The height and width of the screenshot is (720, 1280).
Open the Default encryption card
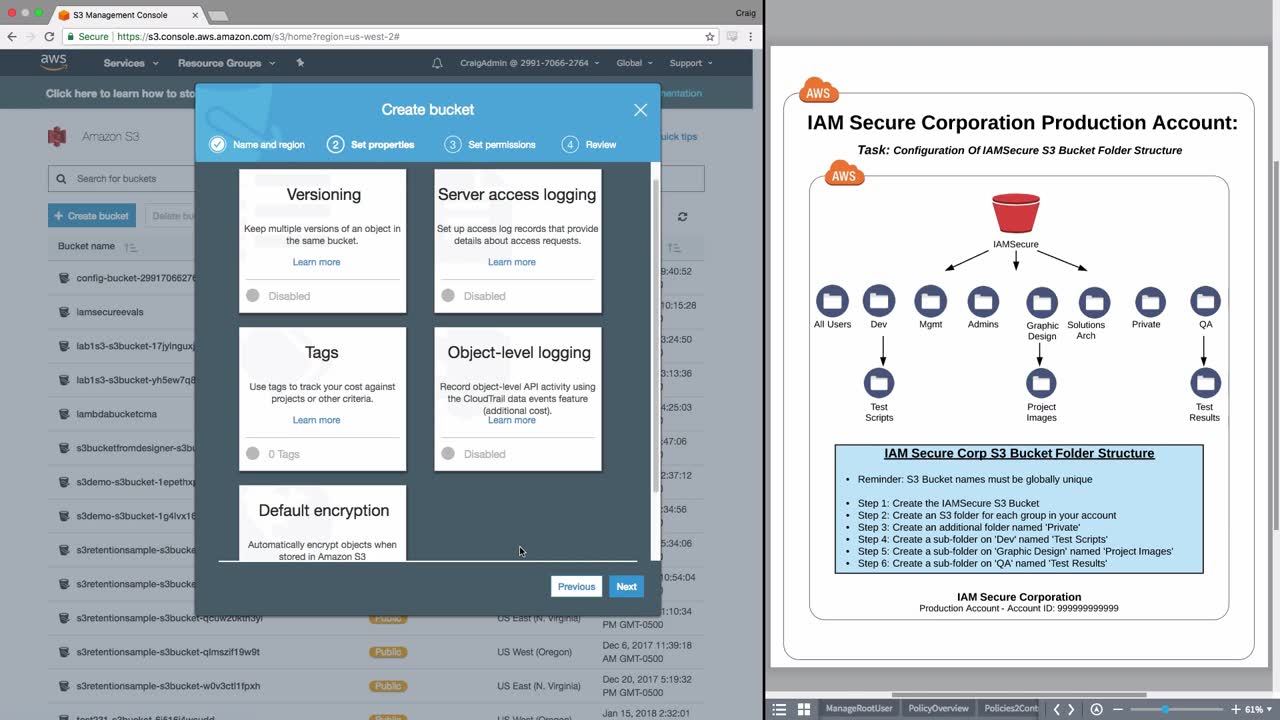(323, 523)
